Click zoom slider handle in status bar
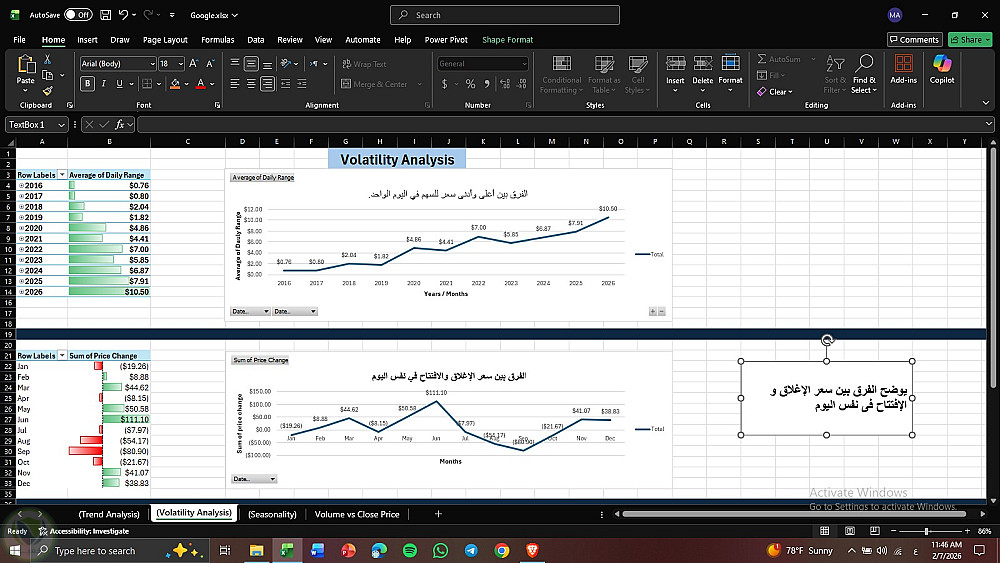The width and height of the screenshot is (1000, 563). coord(926,530)
